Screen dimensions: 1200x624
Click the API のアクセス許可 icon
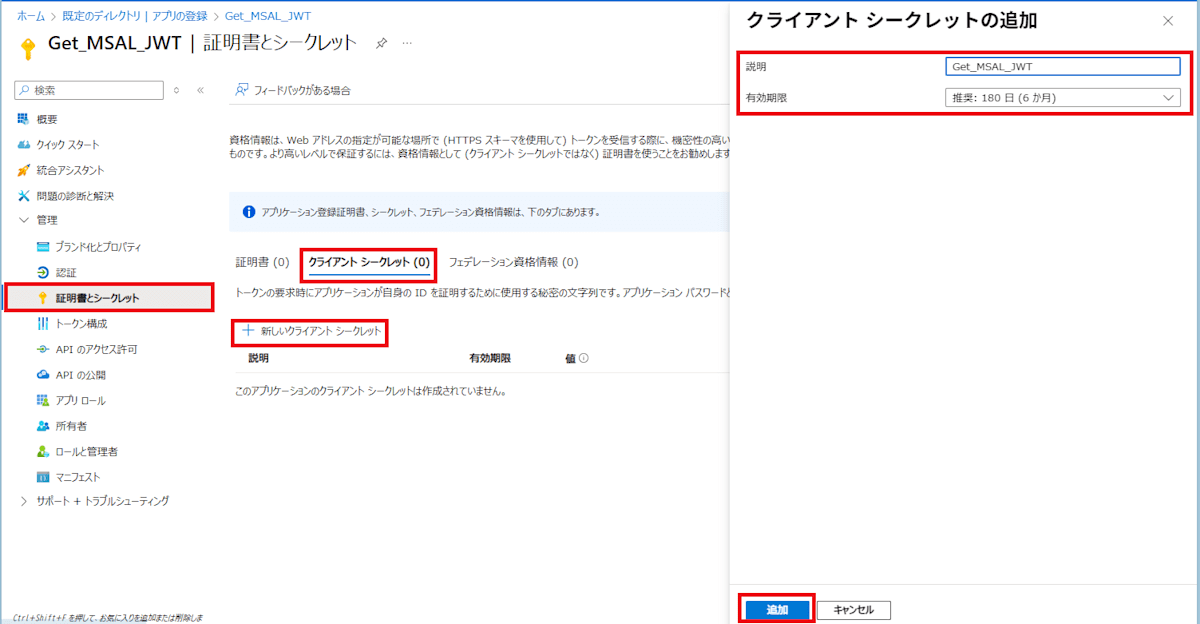[43, 350]
